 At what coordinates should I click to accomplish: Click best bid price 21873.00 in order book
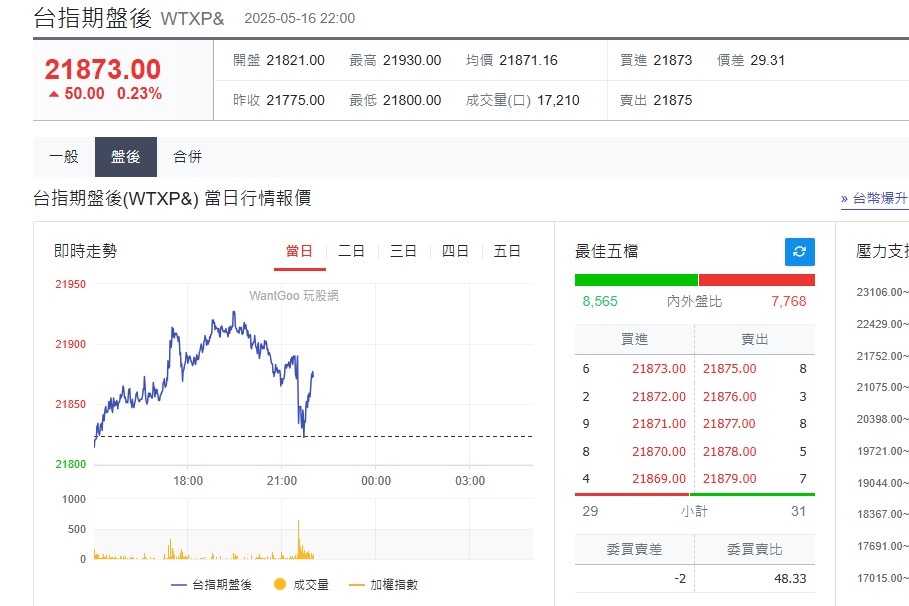point(662,368)
